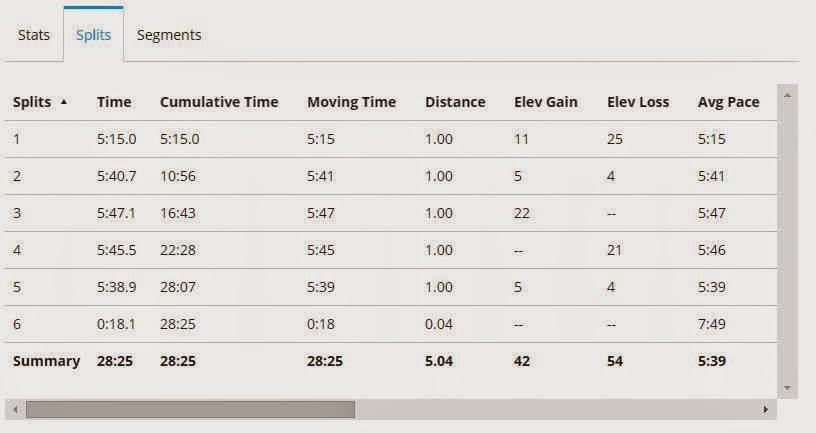Open the Stats tab
Image resolution: width=816 pixels, height=433 pixels.
(x=33, y=35)
